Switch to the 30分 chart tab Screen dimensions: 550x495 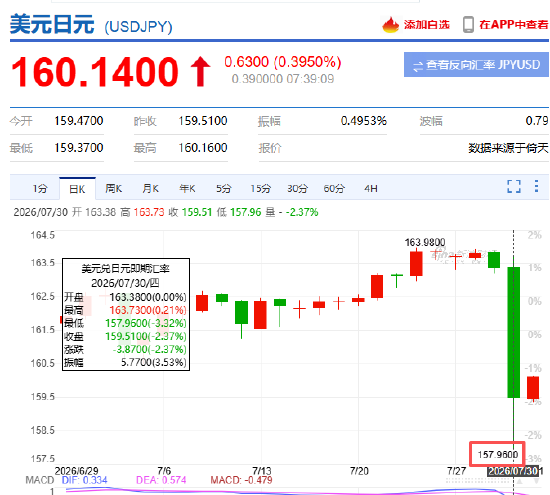(297, 189)
